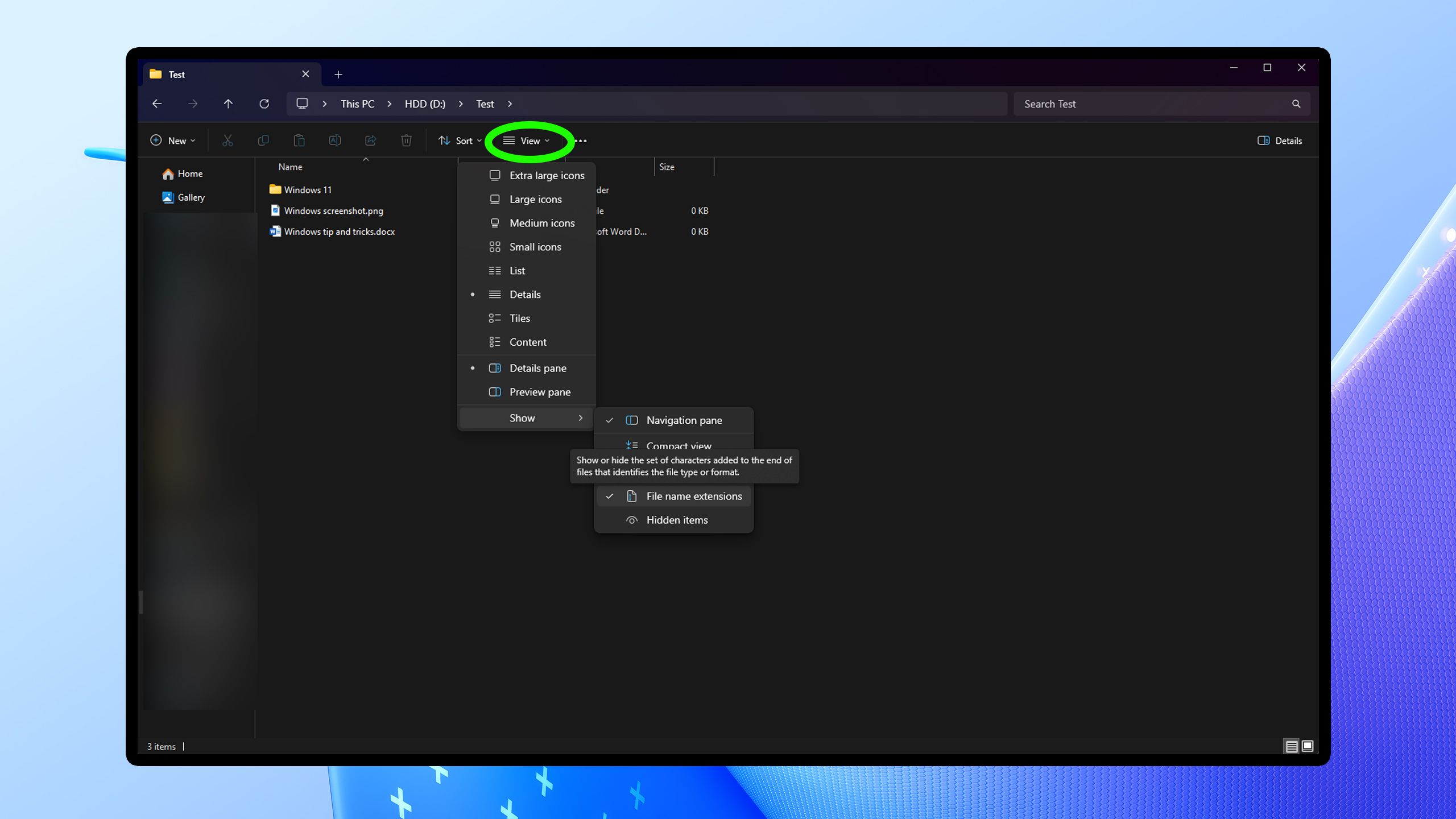Click the Rename toolbar icon
Screen dimensions: 1456x819
[x=335, y=140]
